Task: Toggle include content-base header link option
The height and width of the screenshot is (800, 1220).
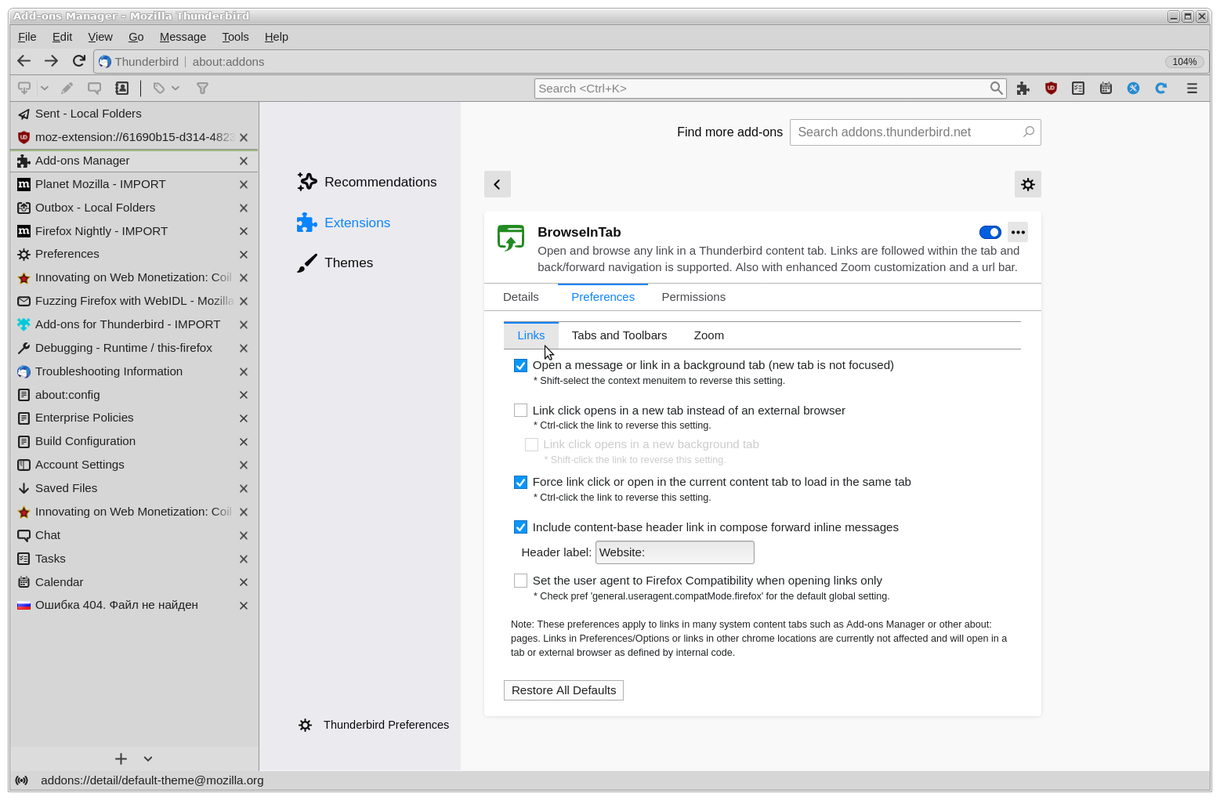Action: point(520,527)
